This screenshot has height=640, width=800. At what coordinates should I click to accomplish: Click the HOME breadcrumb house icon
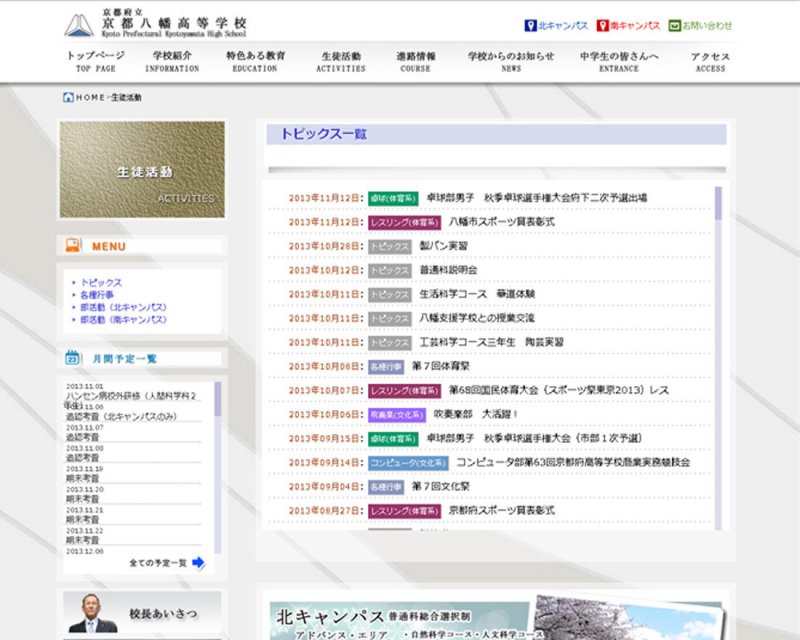(x=68, y=97)
